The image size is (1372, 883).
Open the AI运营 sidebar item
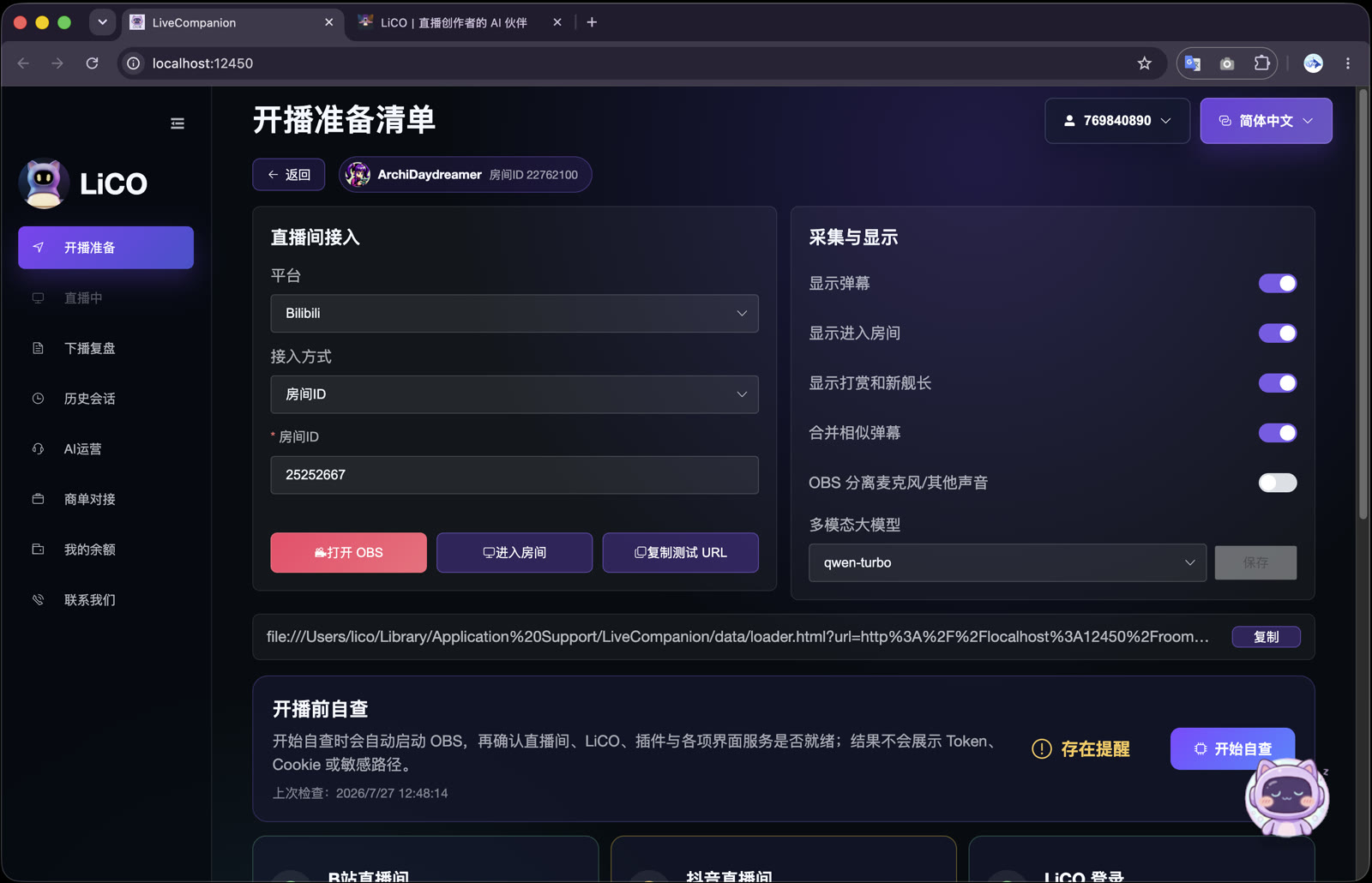pyautogui.click(x=105, y=448)
